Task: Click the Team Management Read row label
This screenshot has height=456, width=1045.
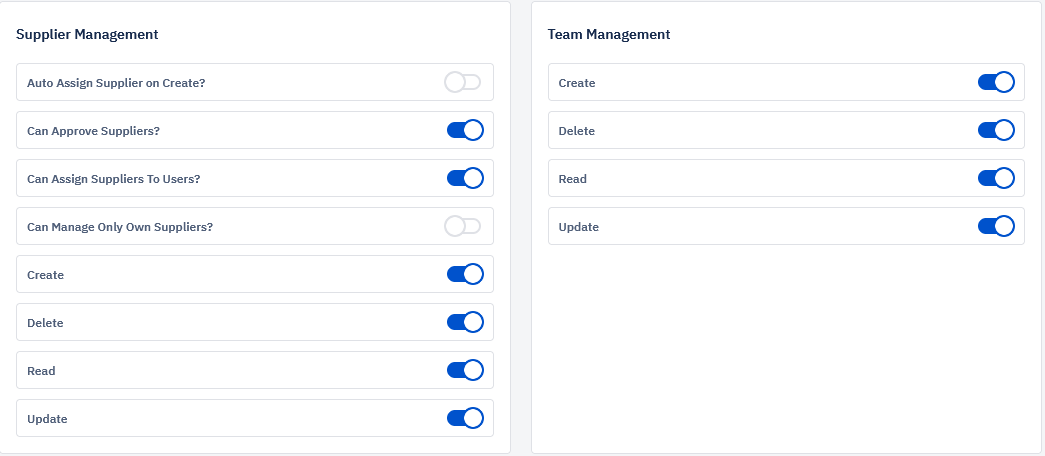Action: click(x=572, y=179)
